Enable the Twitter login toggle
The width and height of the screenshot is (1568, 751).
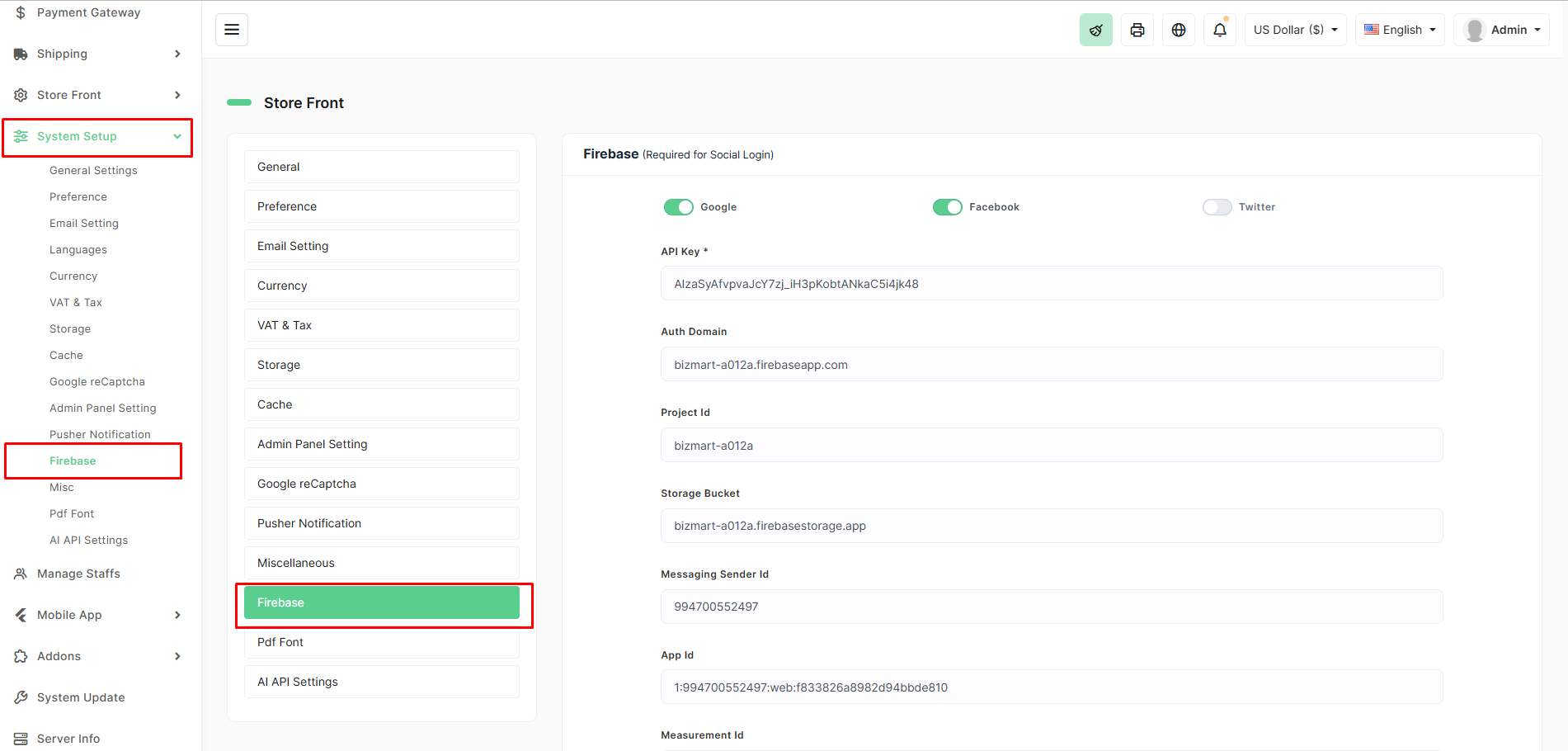pos(1217,207)
